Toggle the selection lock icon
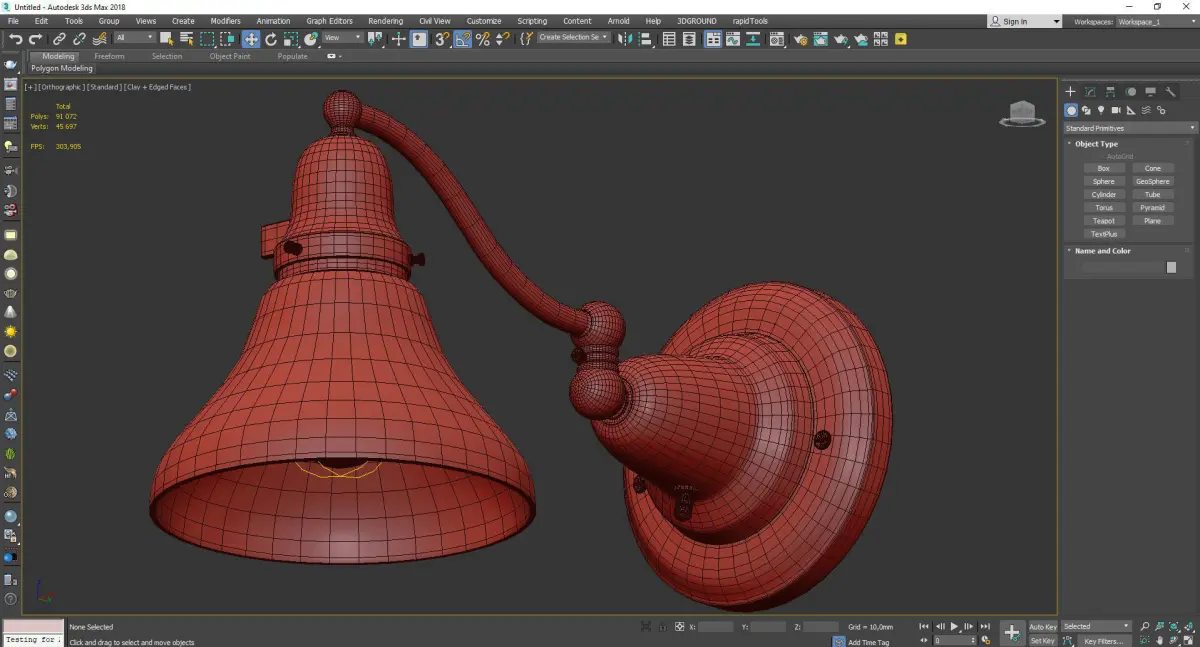 click(x=662, y=627)
